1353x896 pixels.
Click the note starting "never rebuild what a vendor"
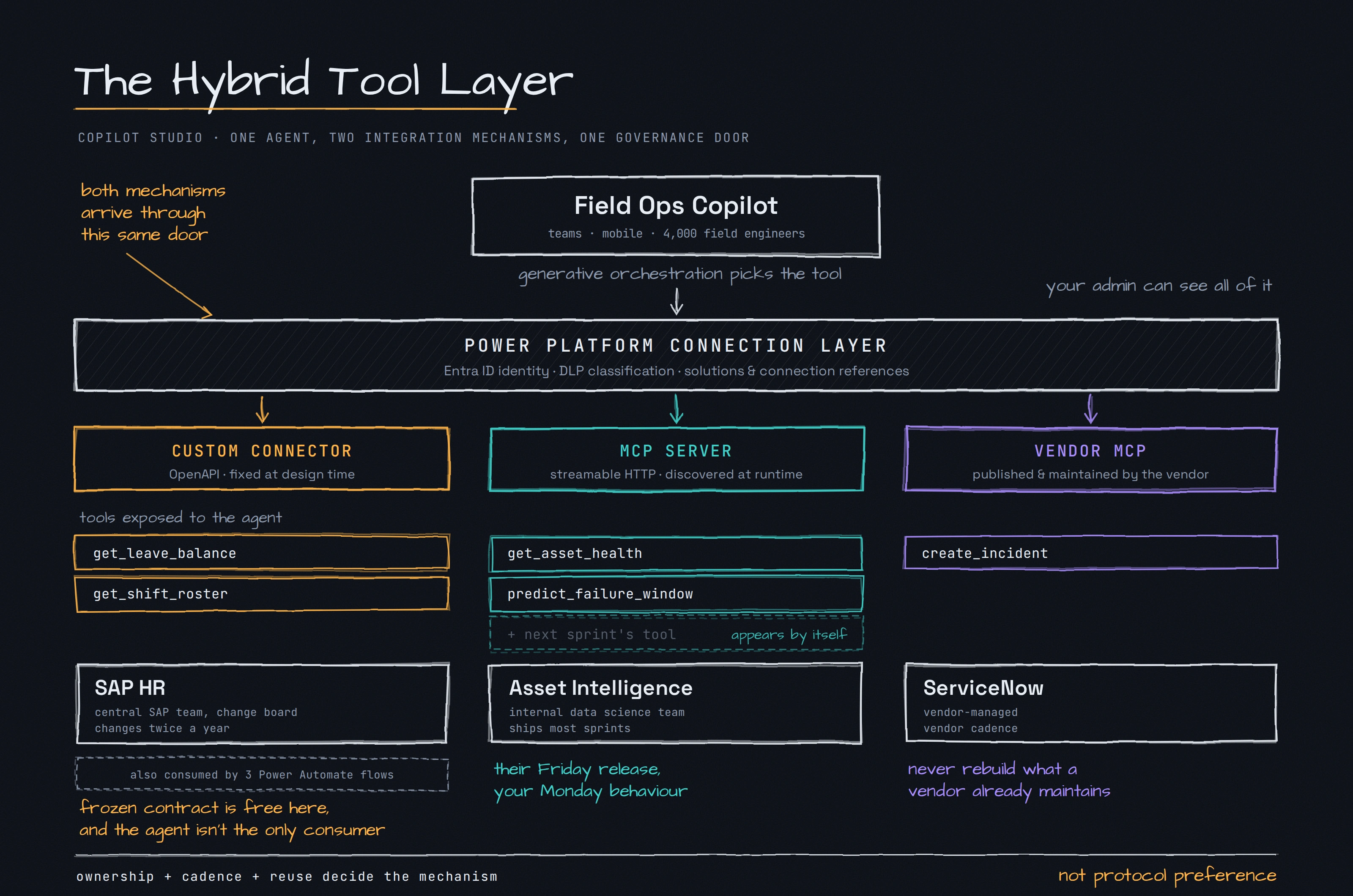(1009, 780)
